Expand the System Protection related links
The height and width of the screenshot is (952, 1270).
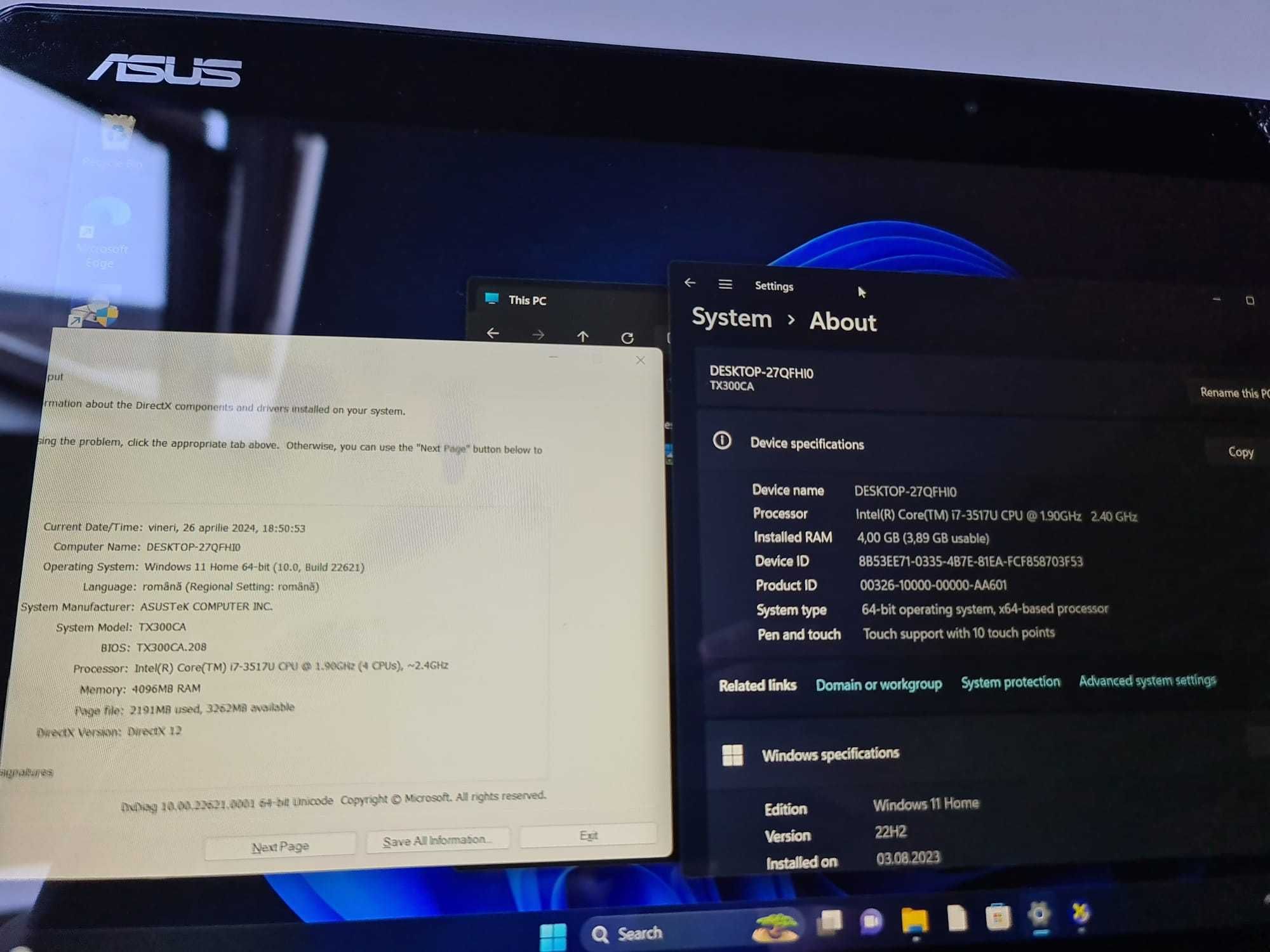tap(1011, 681)
